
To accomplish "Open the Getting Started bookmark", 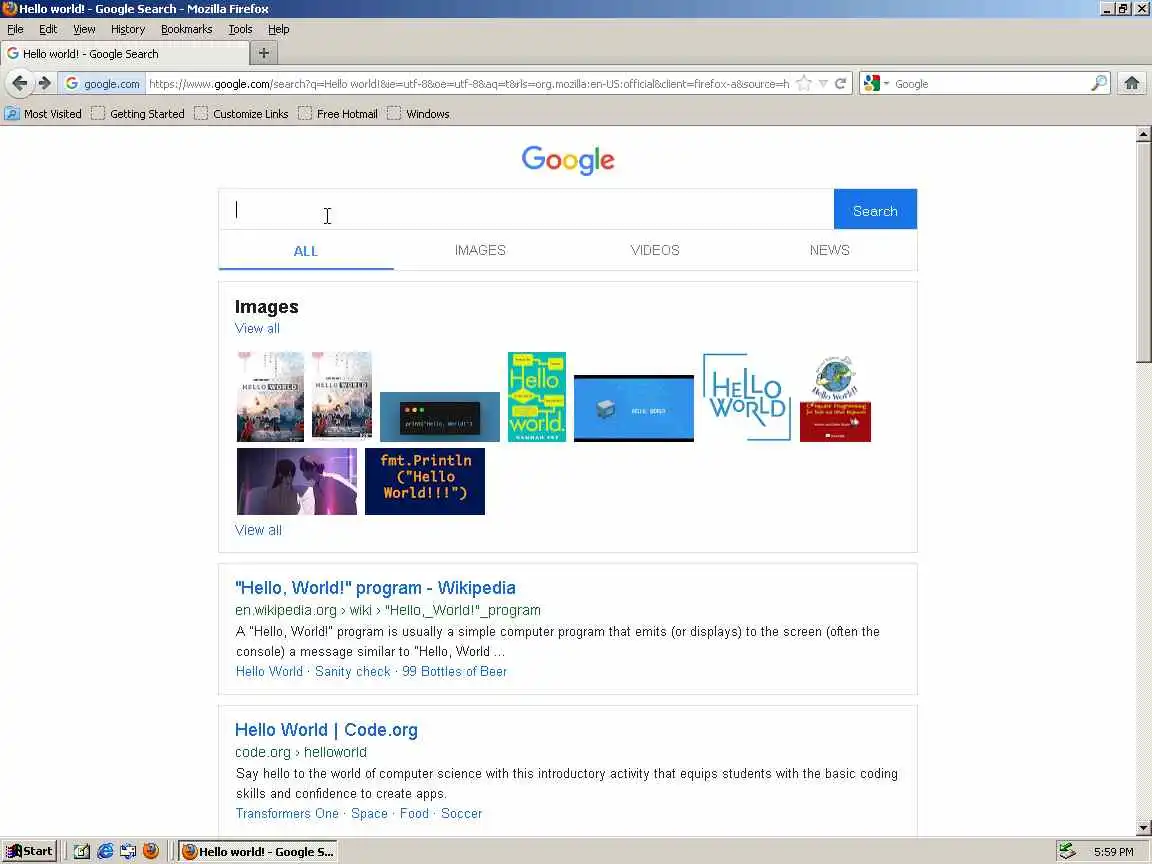I will pos(138,114).
